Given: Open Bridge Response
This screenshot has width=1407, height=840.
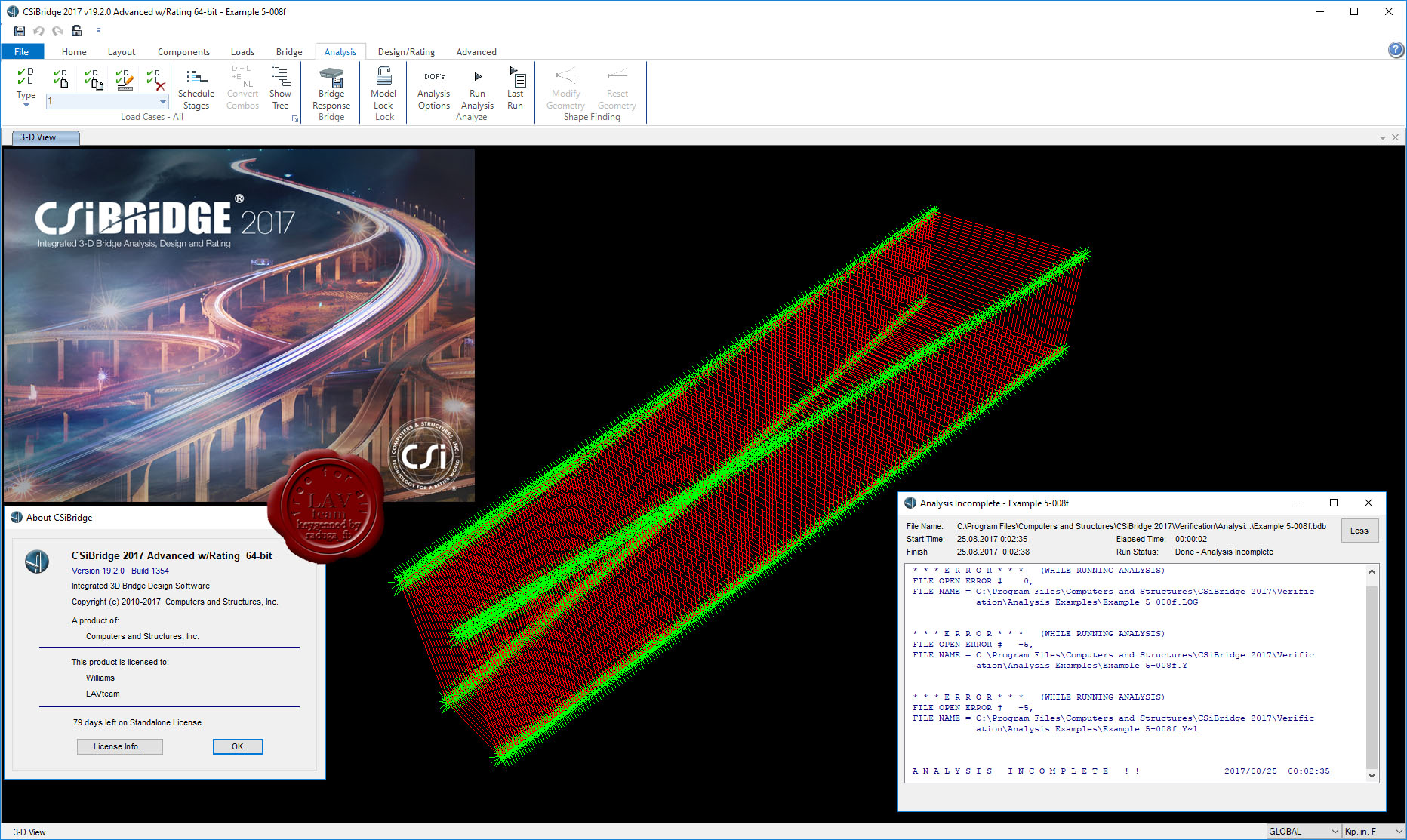Looking at the screenshot, I should 331,88.
